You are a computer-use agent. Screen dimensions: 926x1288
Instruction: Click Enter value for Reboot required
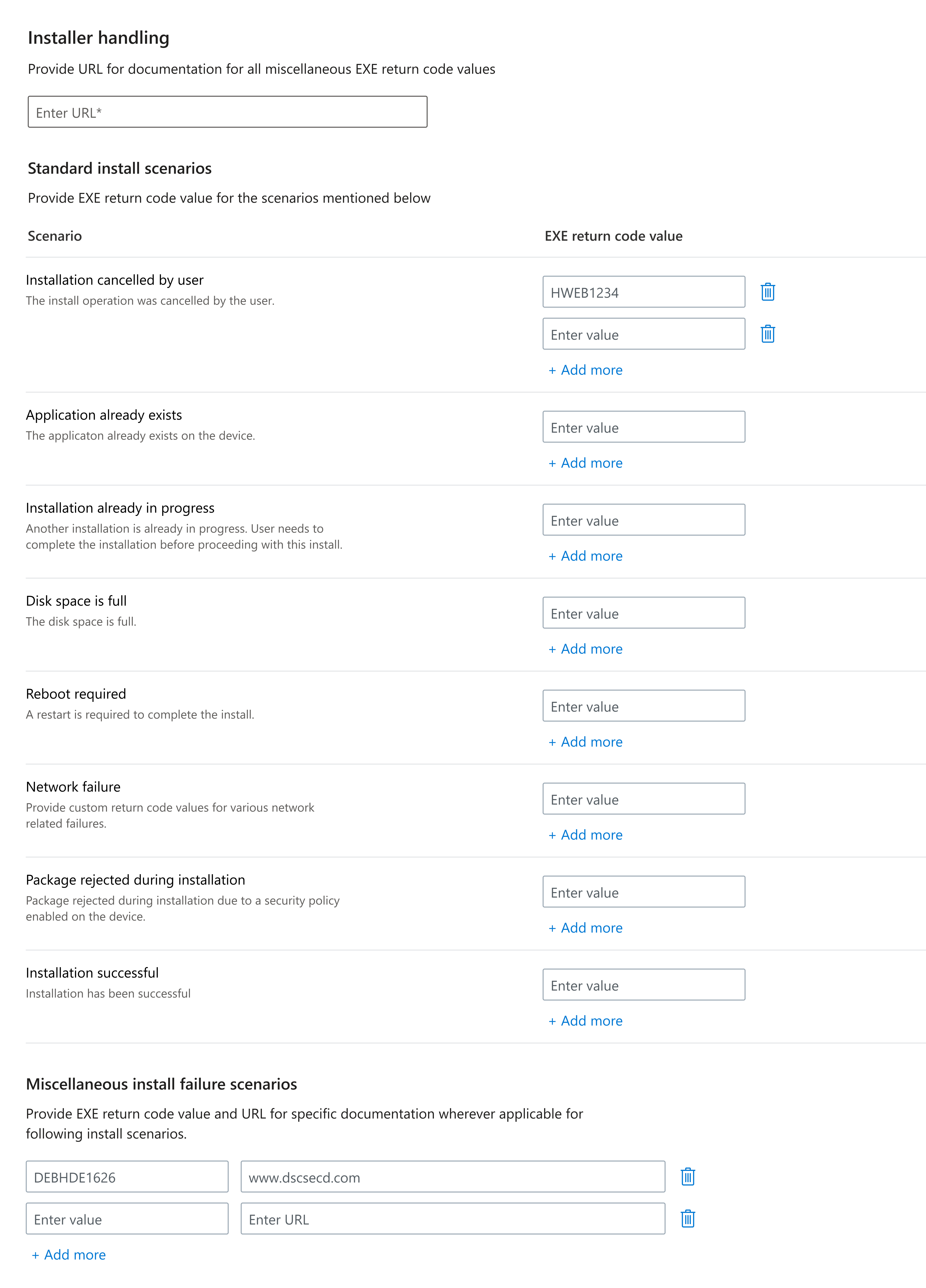pyautogui.click(x=644, y=706)
